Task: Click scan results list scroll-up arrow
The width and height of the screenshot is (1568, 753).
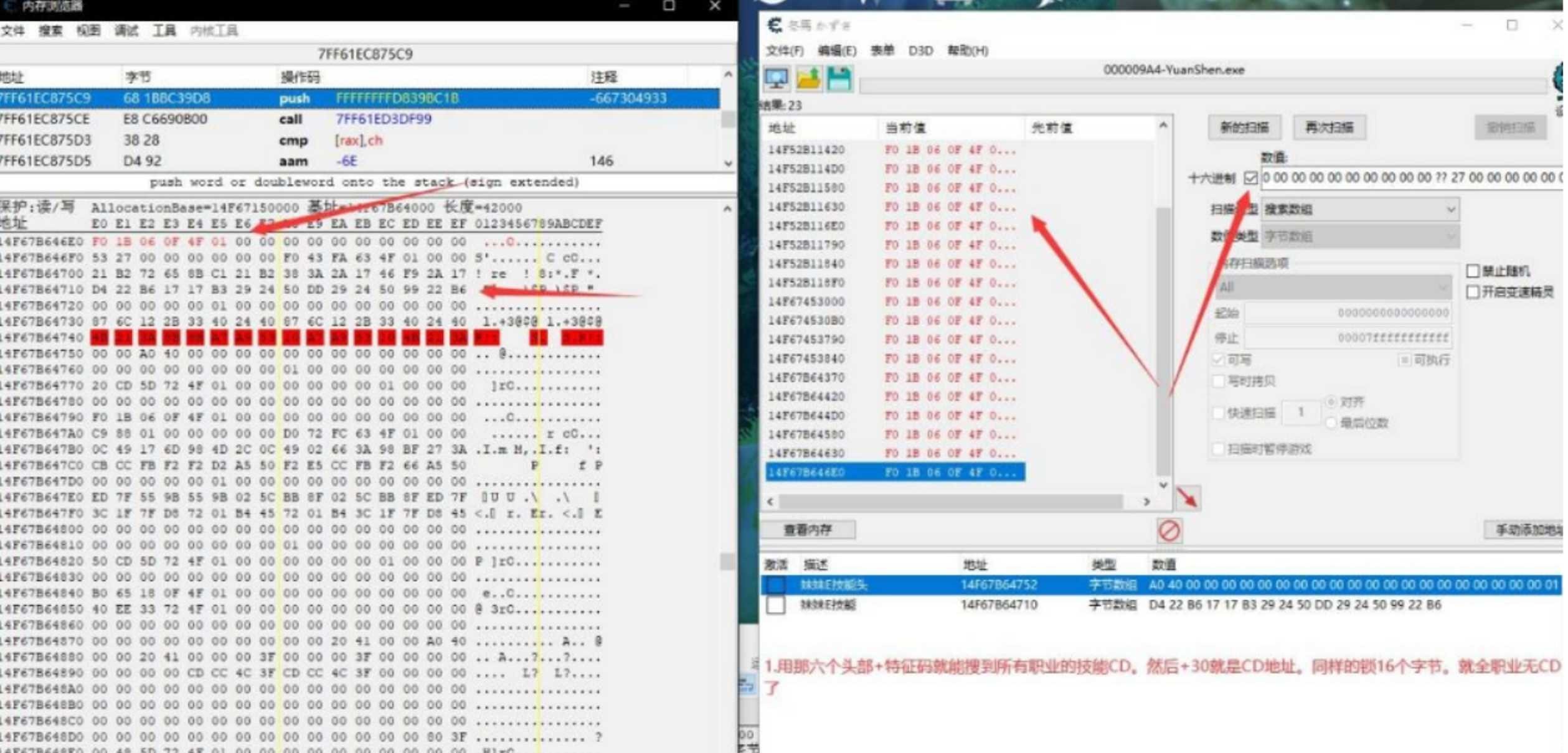Action: (x=1163, y=126)
